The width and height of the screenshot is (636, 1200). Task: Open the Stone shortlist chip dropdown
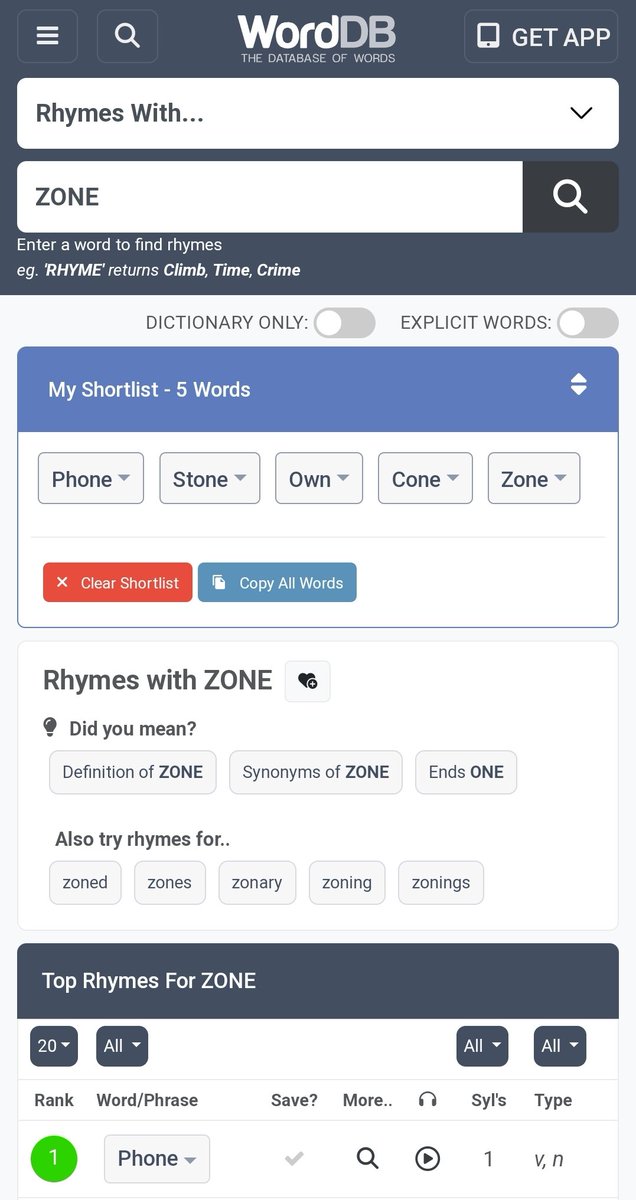[x=210, y=479]
